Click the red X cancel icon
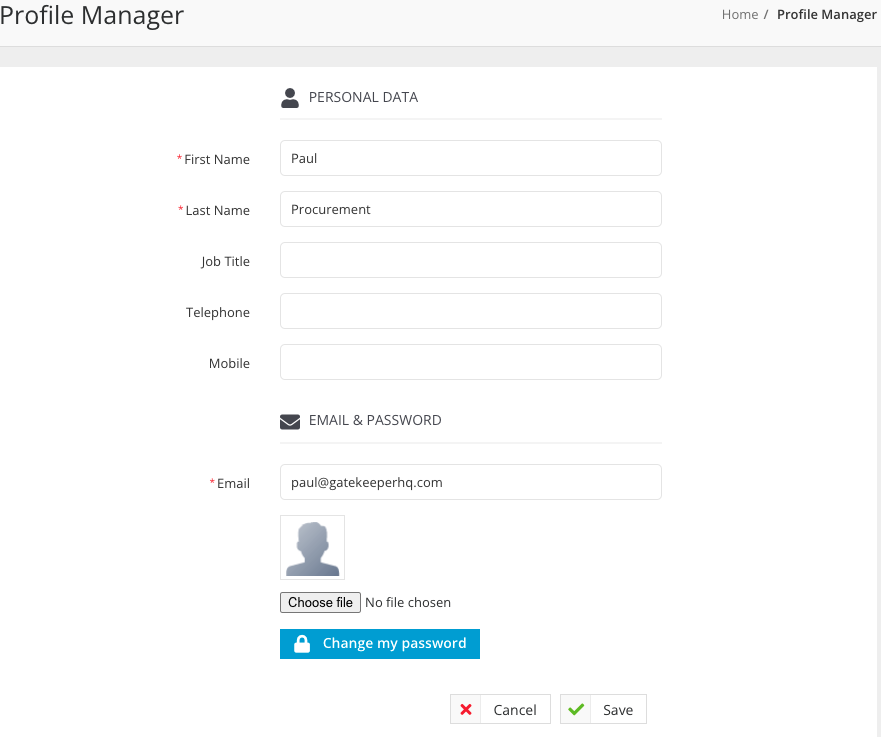881x737 pixels. click(x=466, y=709)
